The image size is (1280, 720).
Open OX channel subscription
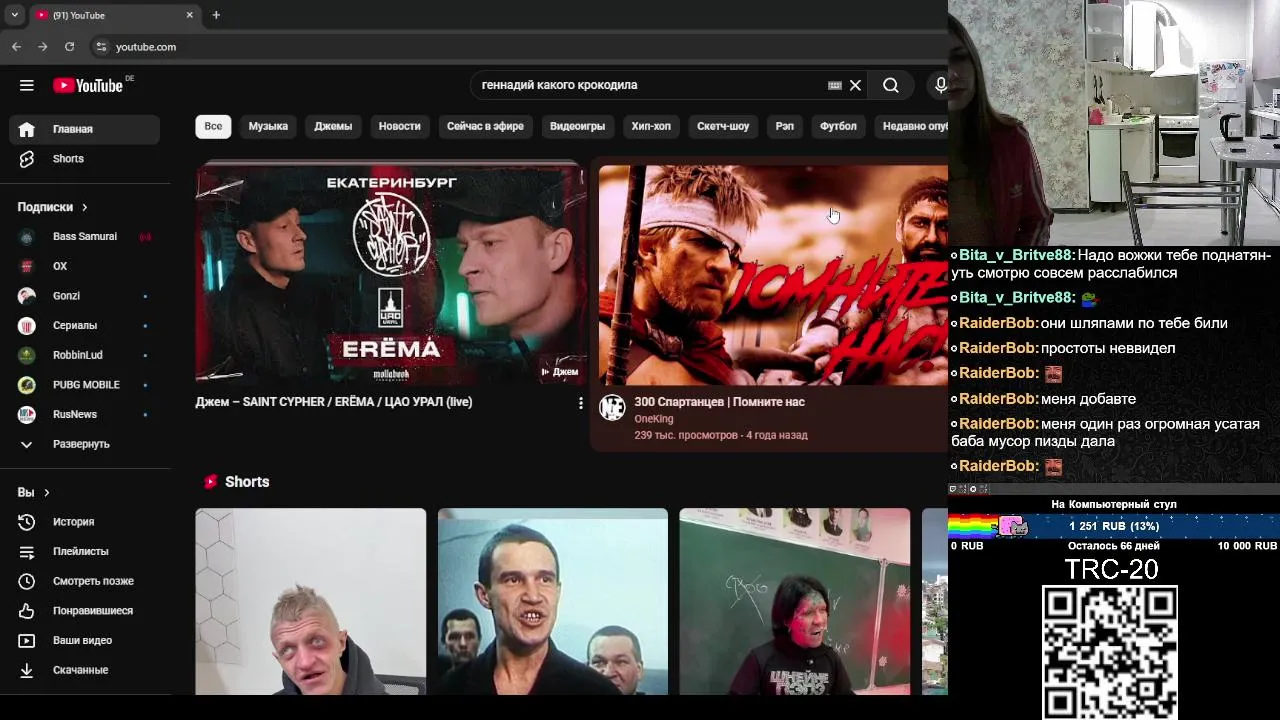pos(85,266)
